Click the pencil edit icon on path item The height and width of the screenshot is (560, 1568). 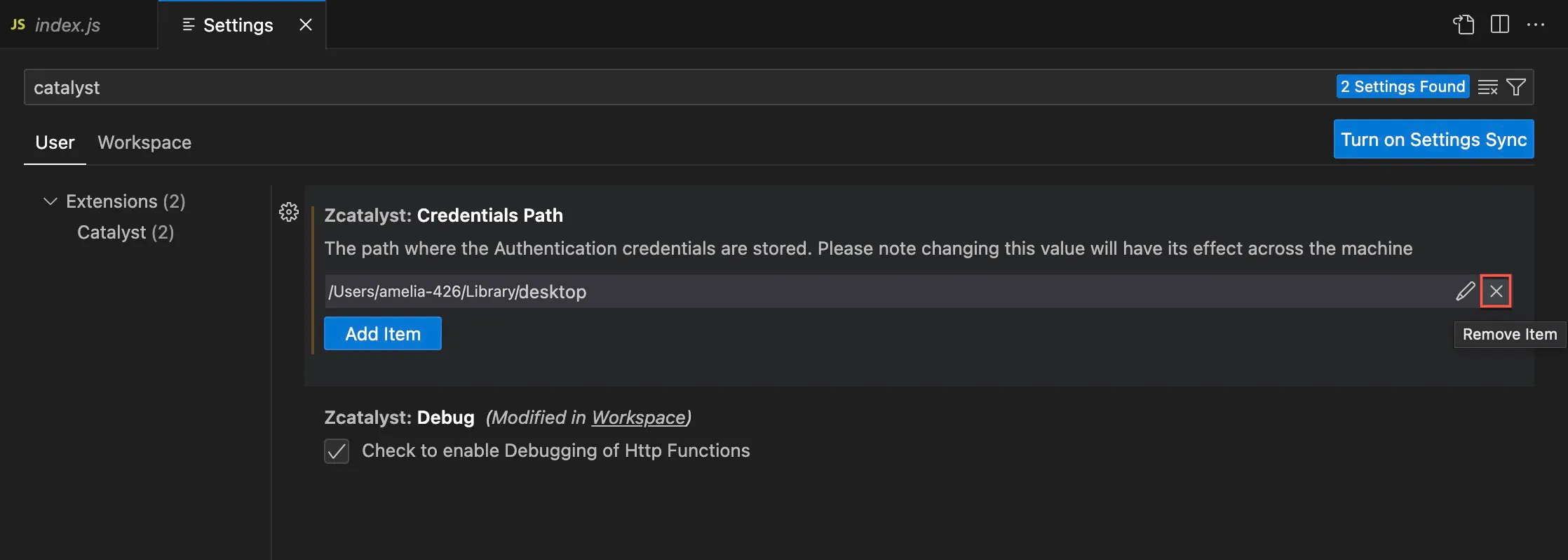click(x=1465, y=291)
